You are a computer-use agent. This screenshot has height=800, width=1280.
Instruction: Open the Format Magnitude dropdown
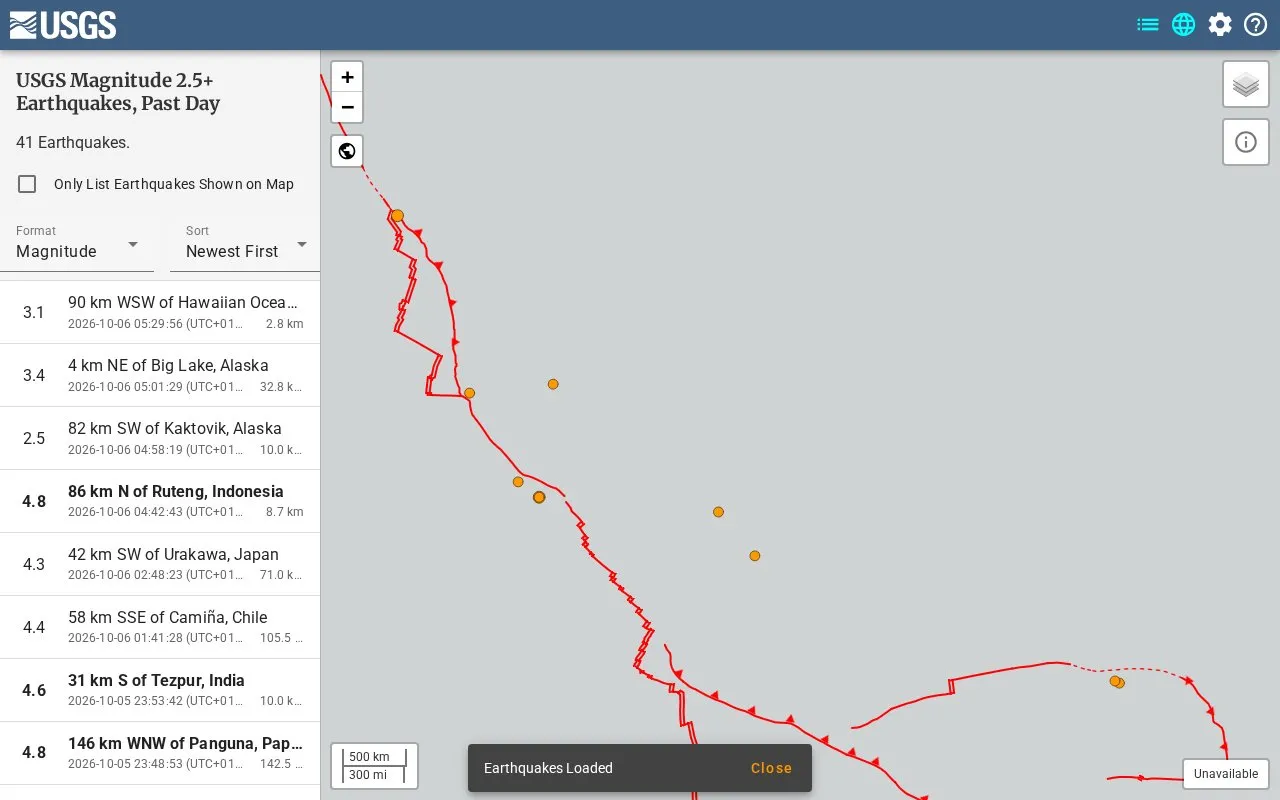(77, 245)
